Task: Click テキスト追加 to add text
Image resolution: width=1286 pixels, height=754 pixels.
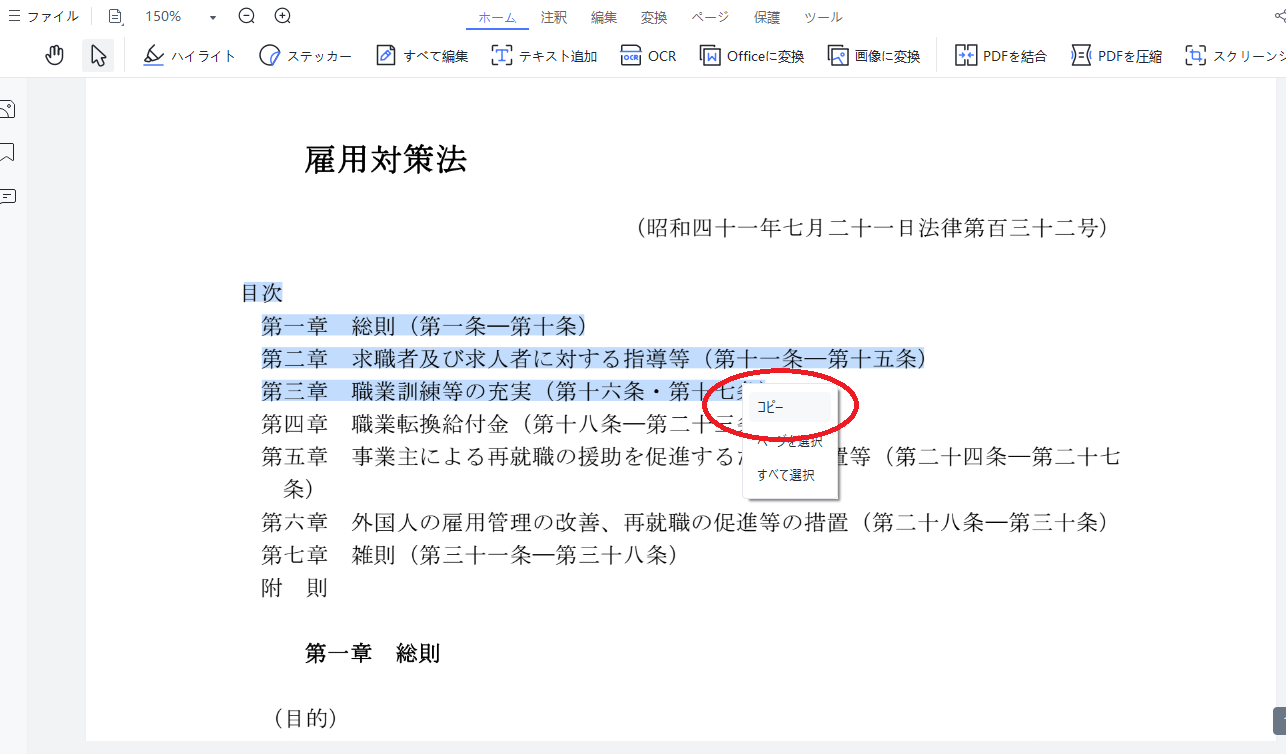Action: point(544,56)
